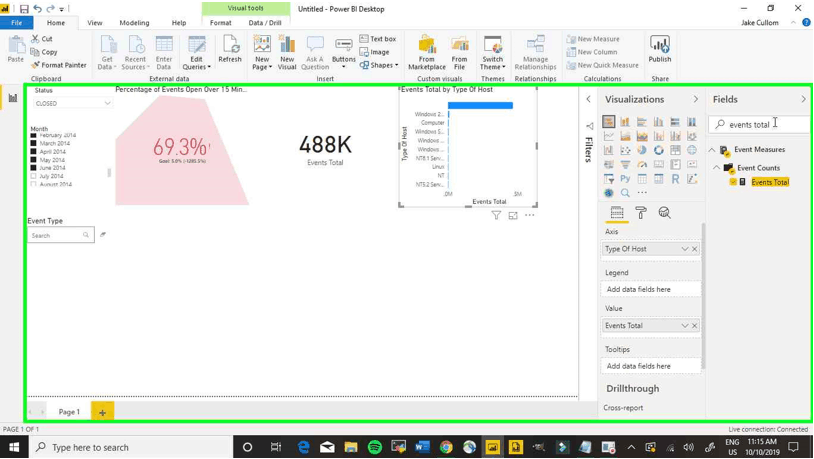The height and width of the screenshot is (459, 814).
Task: Open the Format visual tools tab
Action: (x=221, y=23)
